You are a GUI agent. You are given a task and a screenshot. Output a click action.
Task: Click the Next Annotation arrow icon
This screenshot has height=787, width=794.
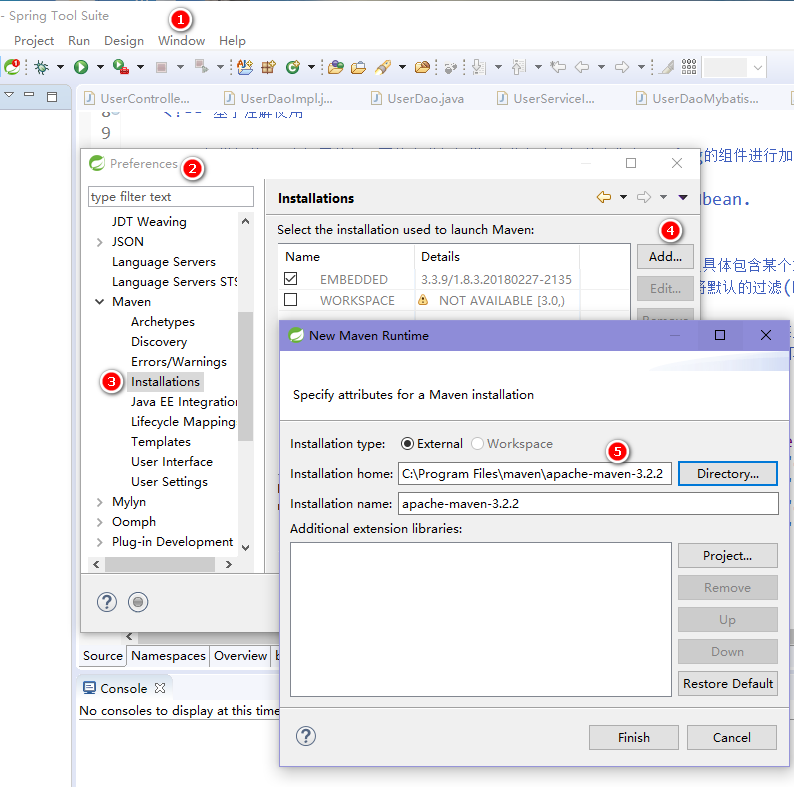(479, 67)
